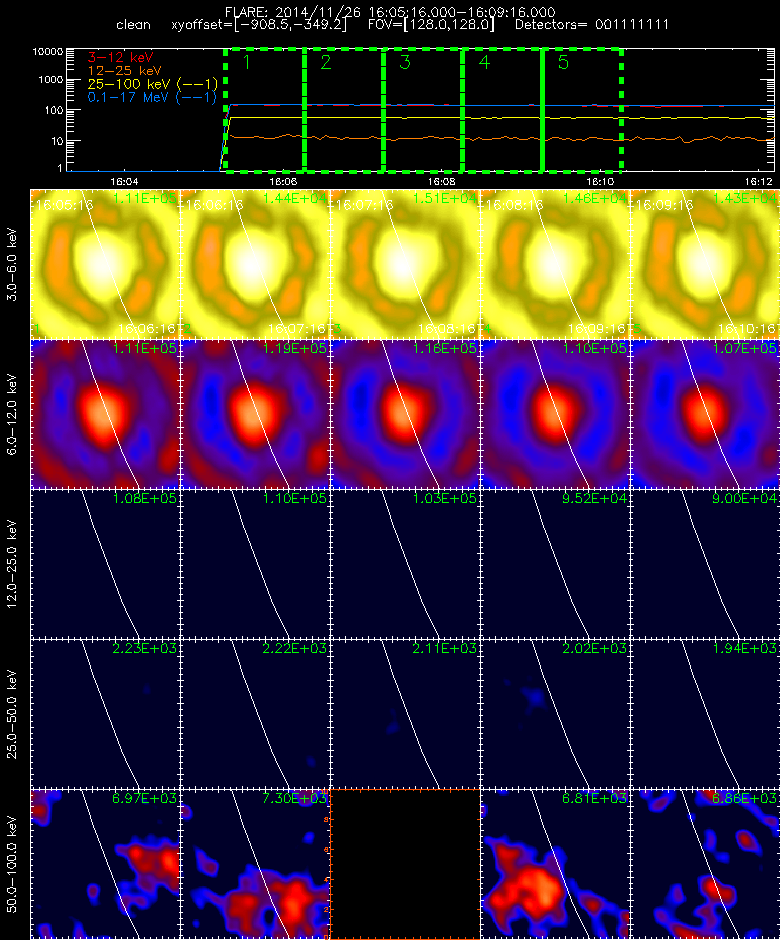The height and width of the screenshot is (940, 780).
Task: Click the 1000 count-rate axis label
Action: pyautogui.click(x=51, y=80)
